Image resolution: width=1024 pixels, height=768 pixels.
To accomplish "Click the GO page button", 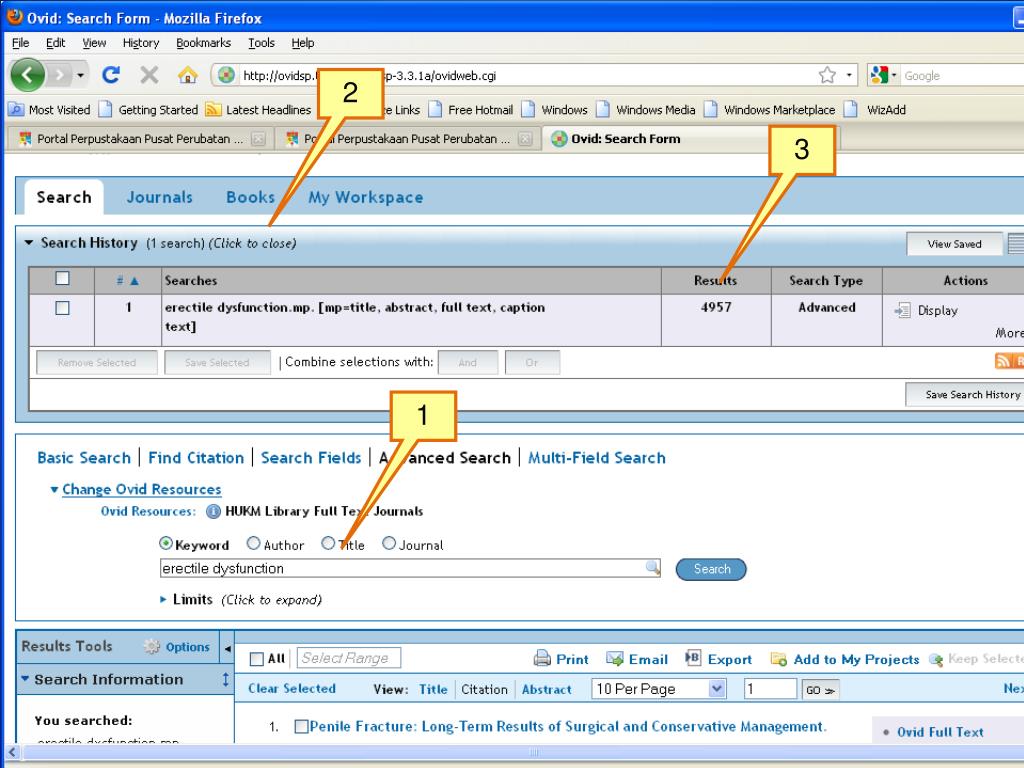I will click(x=820, y=690).
